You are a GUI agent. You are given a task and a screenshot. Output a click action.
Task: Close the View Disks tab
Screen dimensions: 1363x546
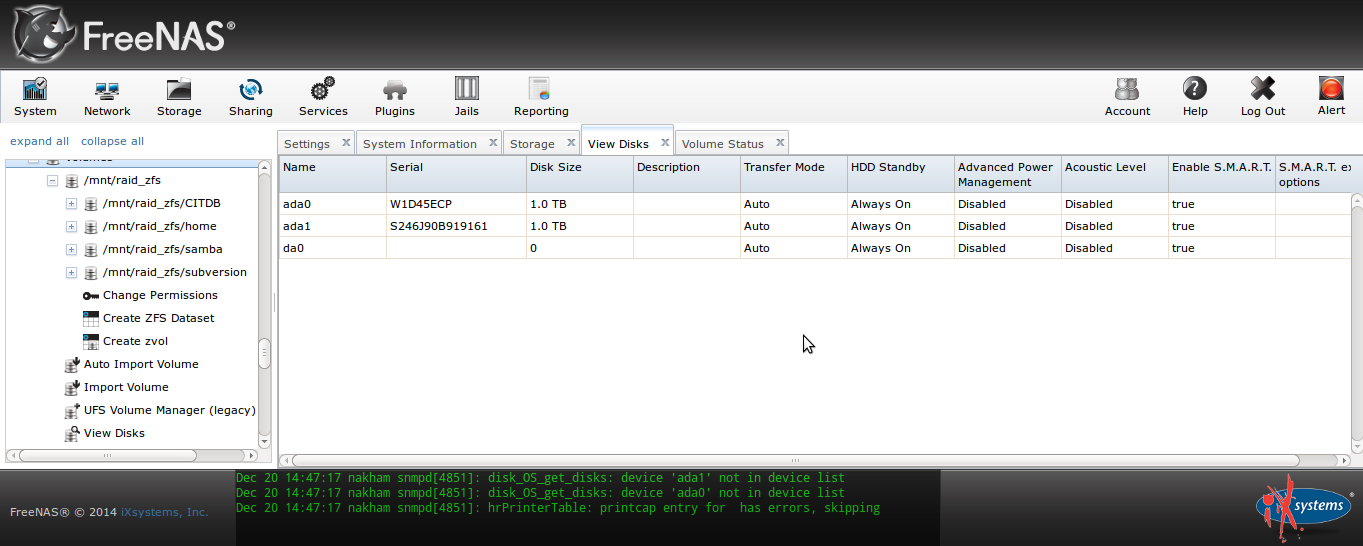pyautogui.click(x=665, y=143)
